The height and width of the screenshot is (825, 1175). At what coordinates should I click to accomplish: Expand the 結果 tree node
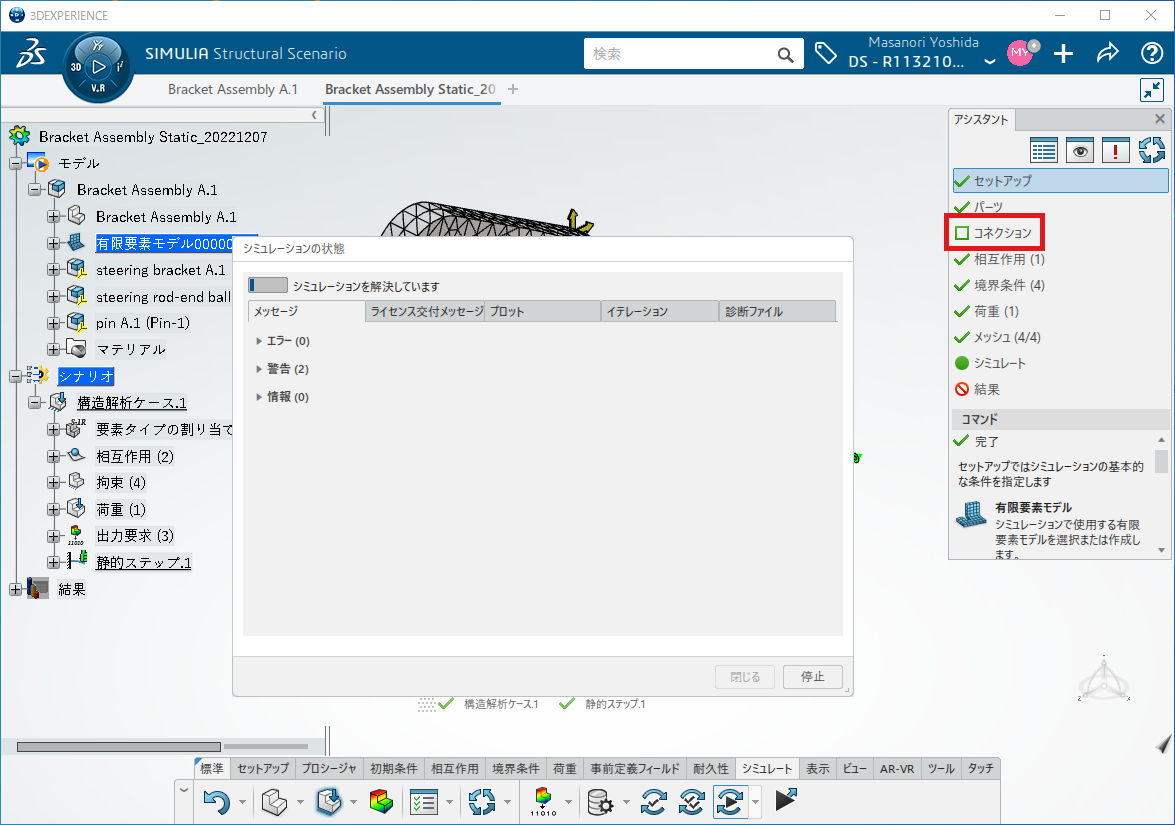[x=15, y=590]
